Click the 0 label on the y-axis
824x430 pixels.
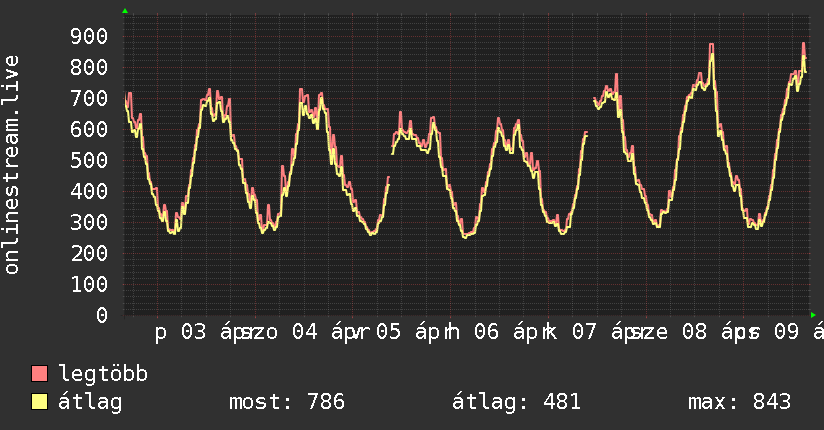pos(102,315)
